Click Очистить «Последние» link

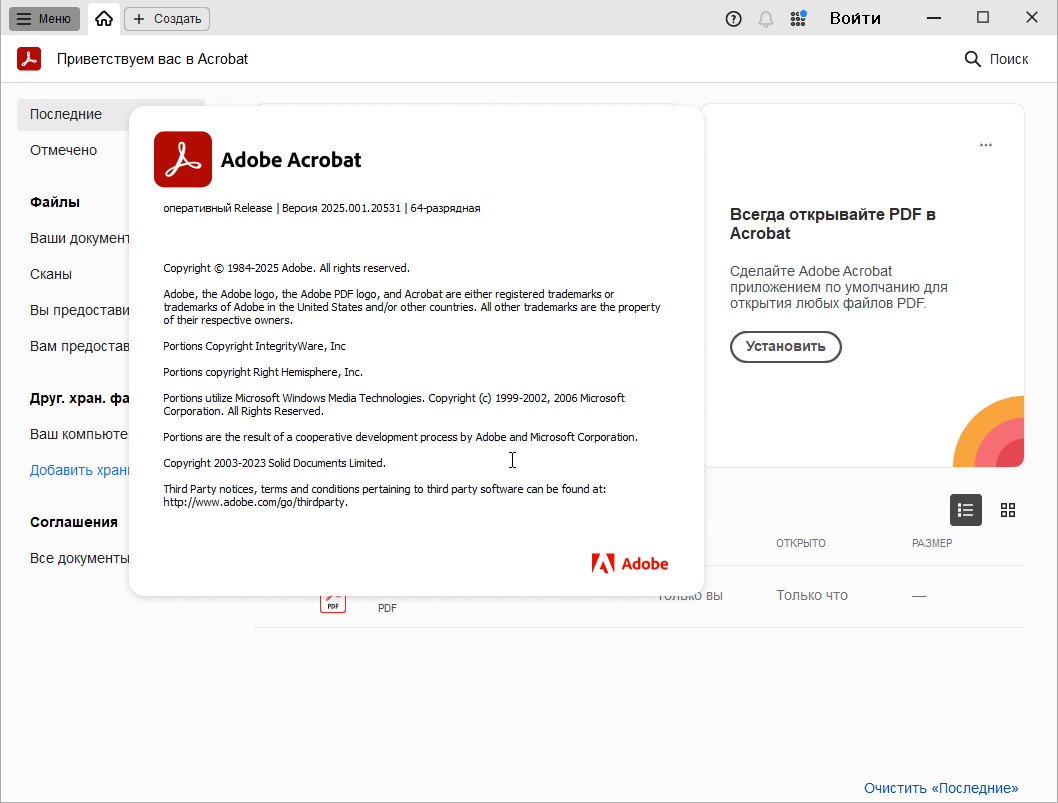pos(941,788)
